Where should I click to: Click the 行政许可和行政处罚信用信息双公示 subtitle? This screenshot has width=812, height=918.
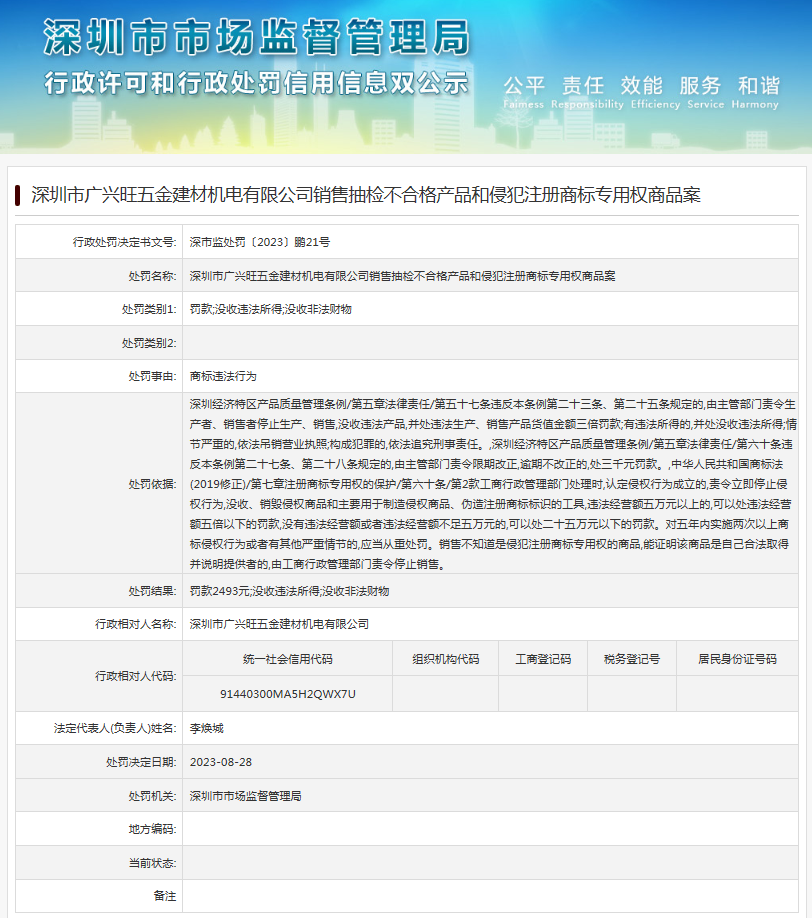click(x=256, y=83)
